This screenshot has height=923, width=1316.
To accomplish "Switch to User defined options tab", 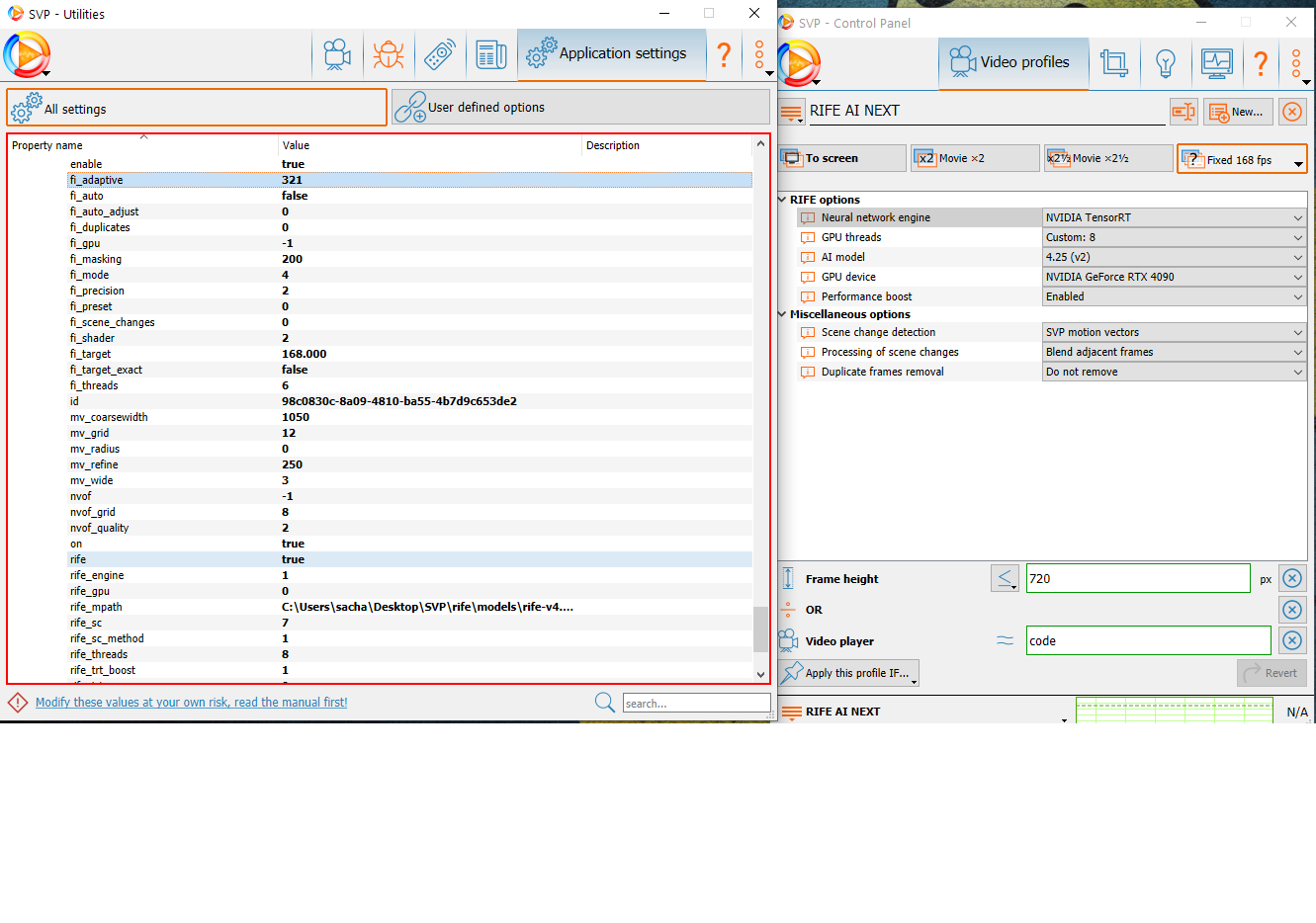I will [580, 107].
